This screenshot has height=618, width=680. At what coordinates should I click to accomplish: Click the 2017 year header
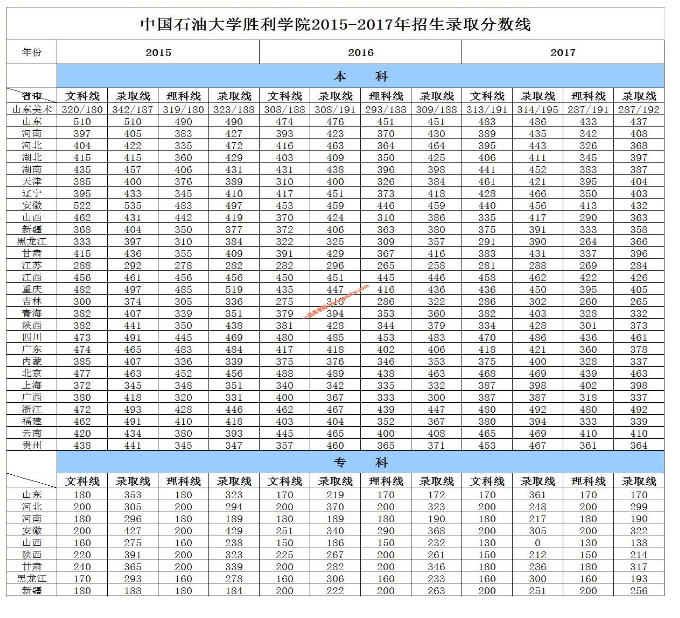click(563, 52)
